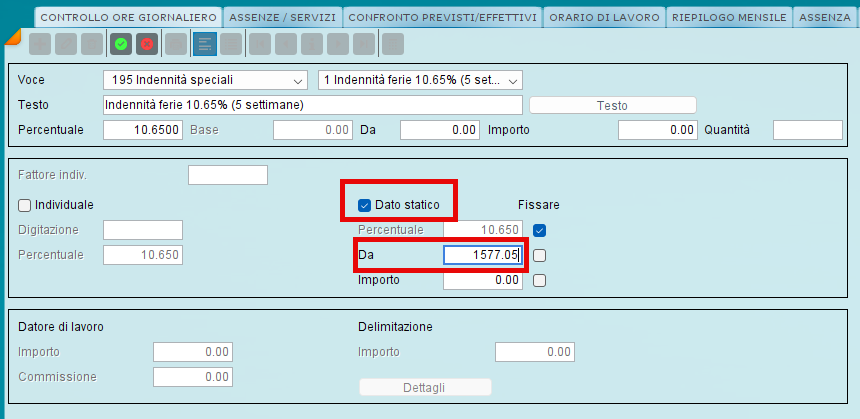This screenshot has width=860, height=419.
Task: Click the static Percentuale field under Dato statico
Action: click(483, 230)
